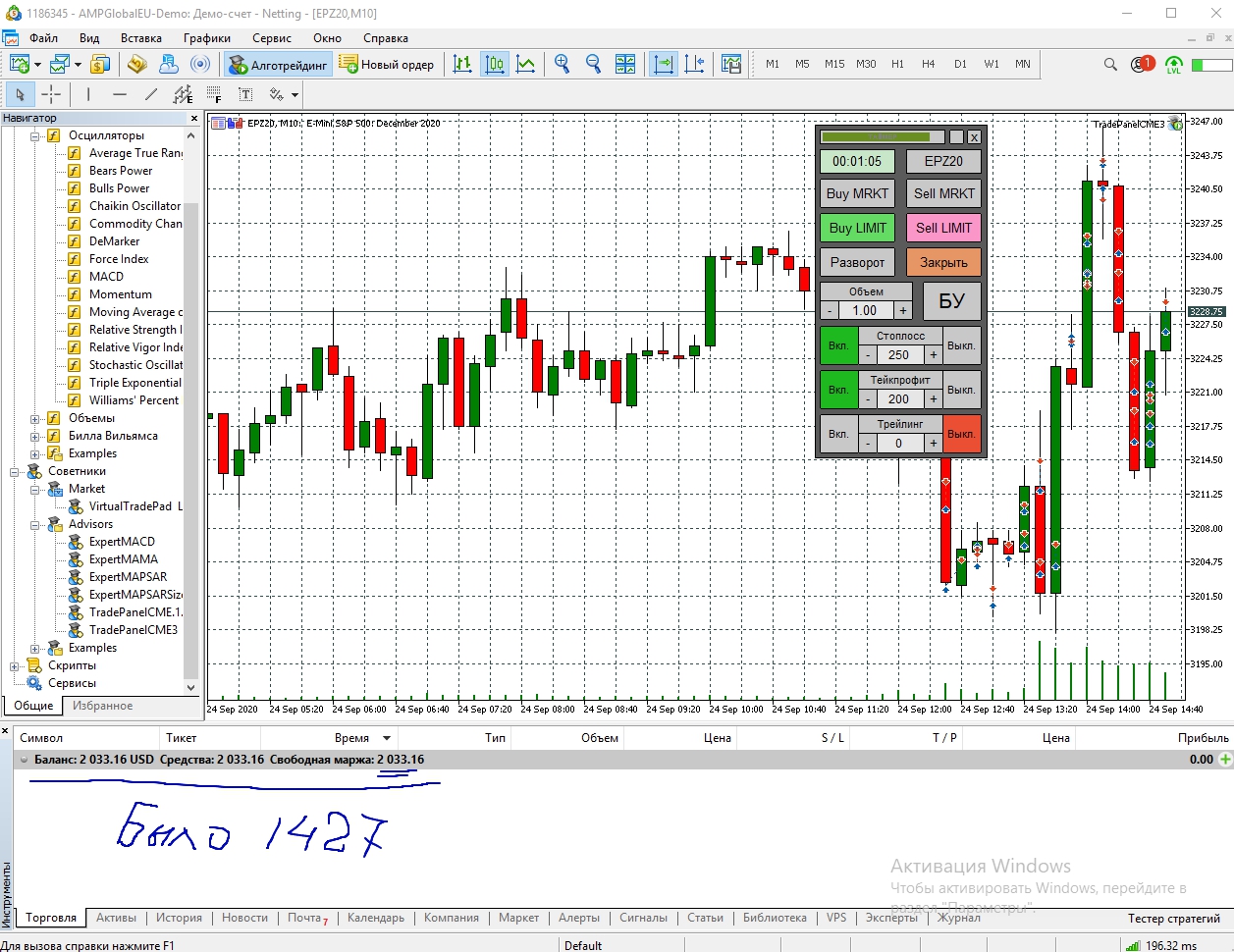Click the green Buy LIMIT button
The height and width of the screenshot is (952, 1234).
857,228
